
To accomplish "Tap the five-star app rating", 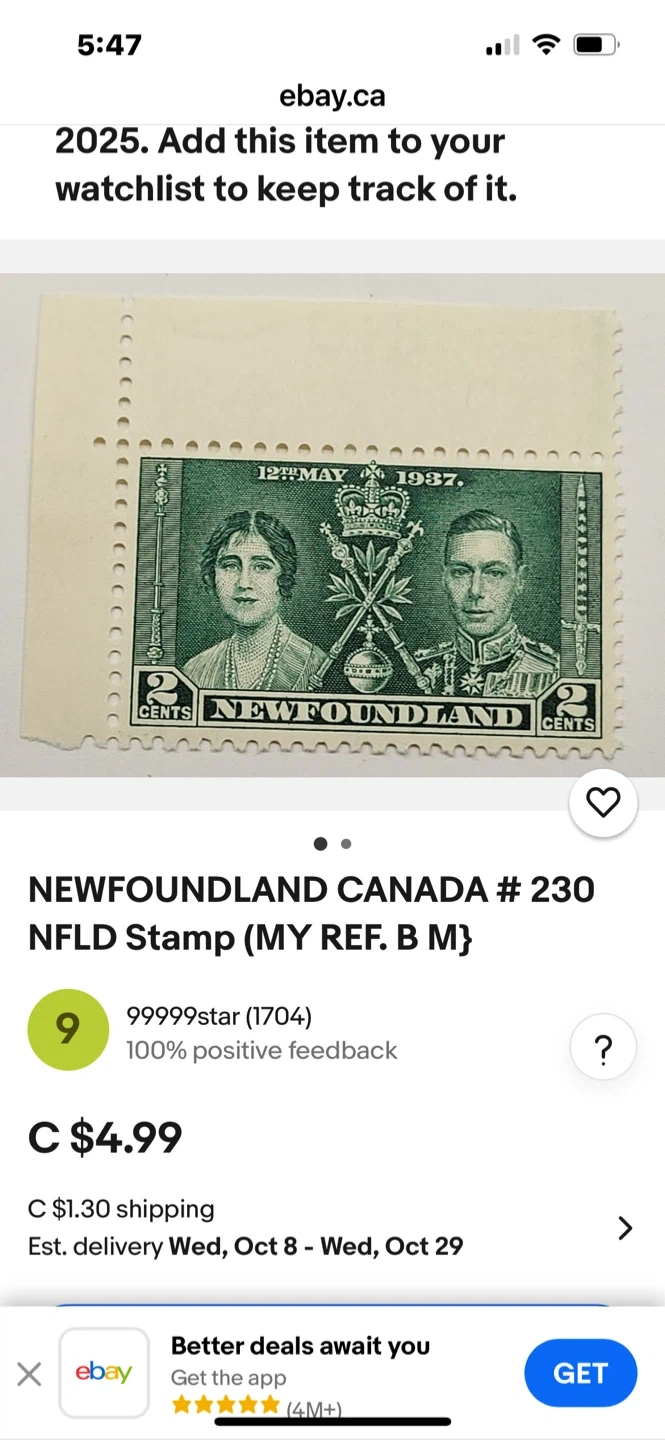I will [225, 1405].
